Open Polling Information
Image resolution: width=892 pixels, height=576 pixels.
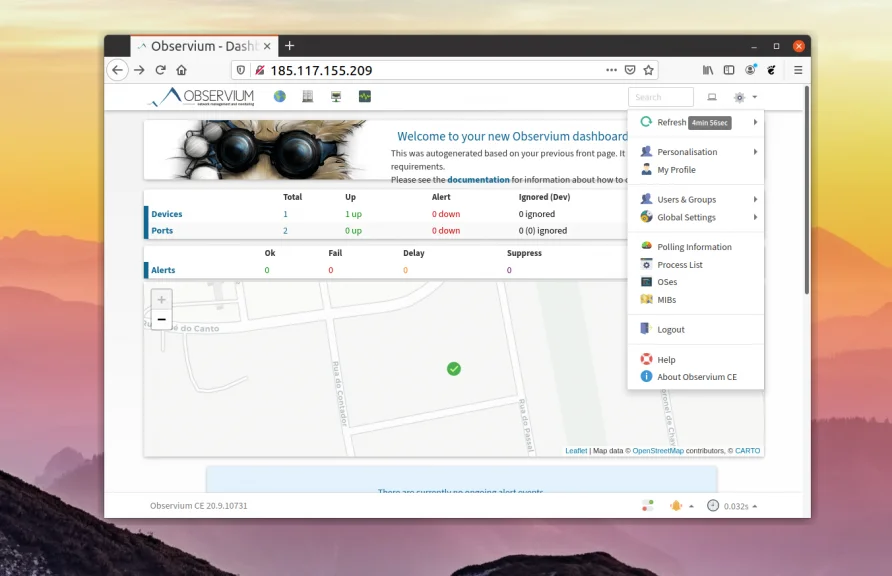(694, 247)
